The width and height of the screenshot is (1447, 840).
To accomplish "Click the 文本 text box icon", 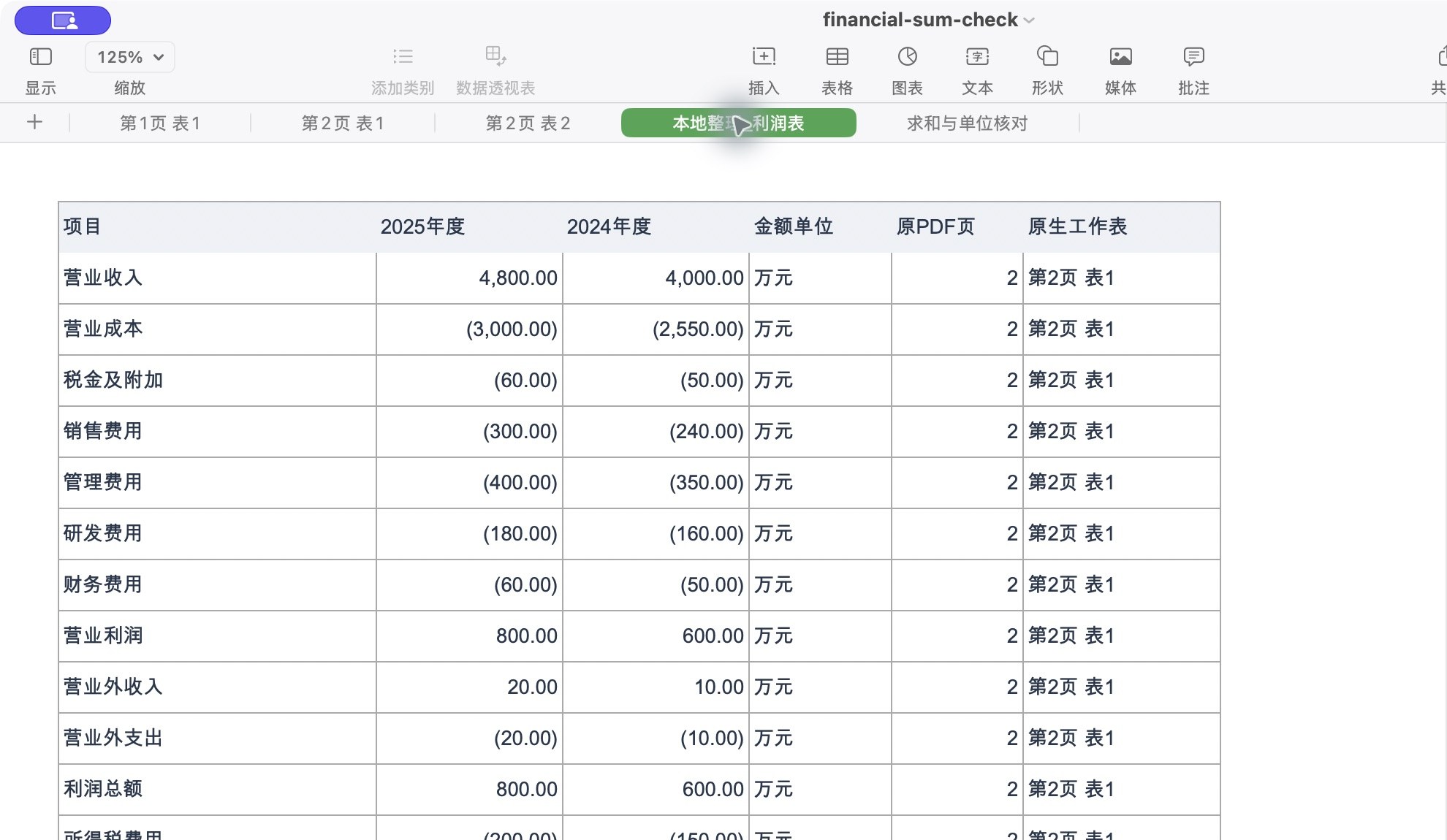I will [977, 56].
